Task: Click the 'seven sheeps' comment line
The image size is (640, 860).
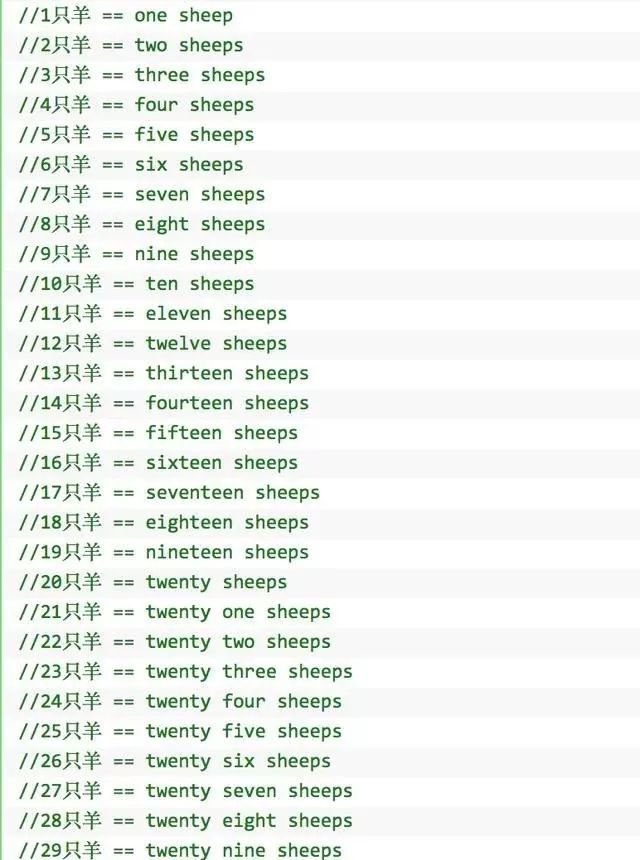Action: pyautogui.click(x=200, y=195)
